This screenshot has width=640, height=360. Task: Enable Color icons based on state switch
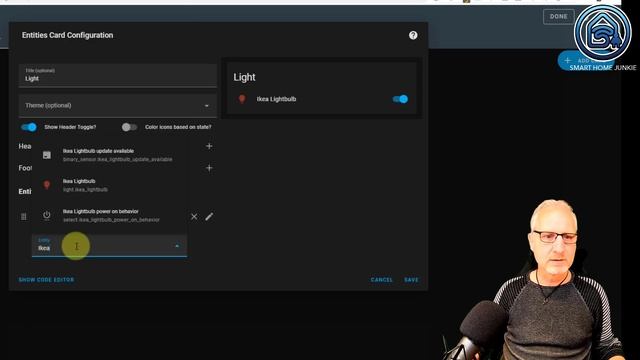point(129,127)
